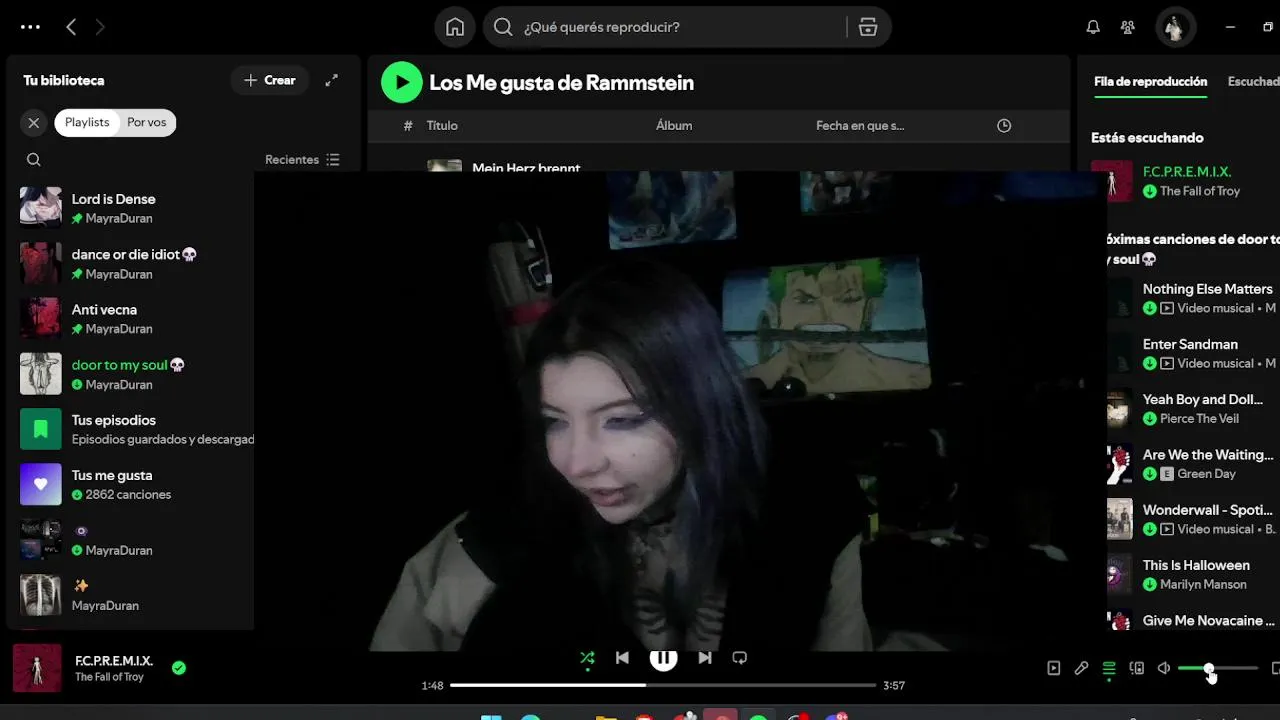Seek using the song progress bar
This screenshot has width=1280, height=720.
(x=663, y=685)
